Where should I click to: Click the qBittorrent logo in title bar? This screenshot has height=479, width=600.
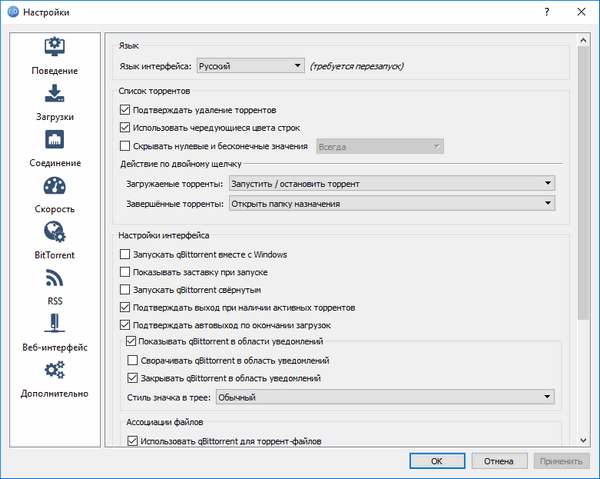(x=13, y=12)
